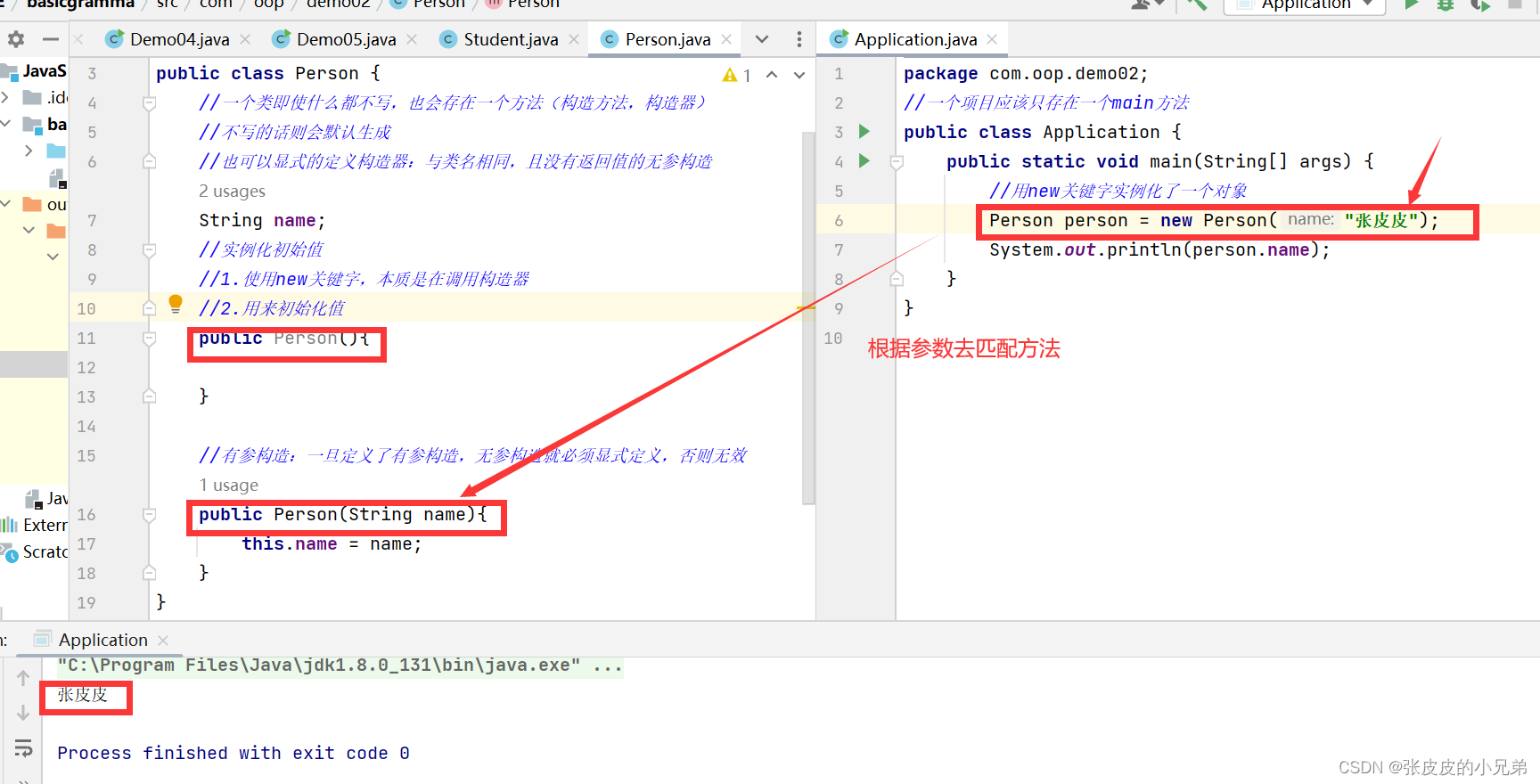Close the Application.java editor tab

point(992,39)
